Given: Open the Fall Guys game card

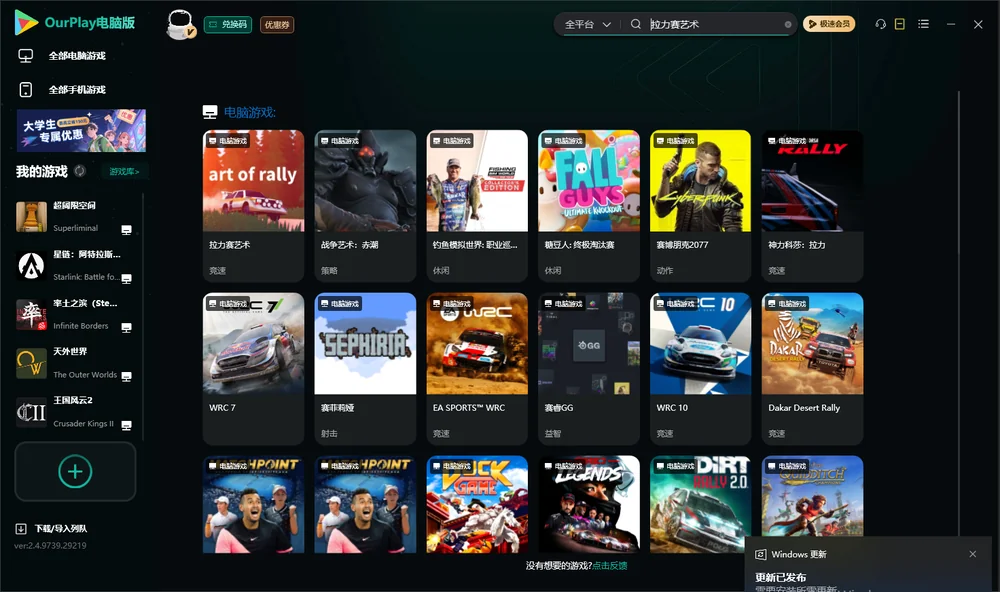Looking at the screenshot, I should (x=589, y=205).
